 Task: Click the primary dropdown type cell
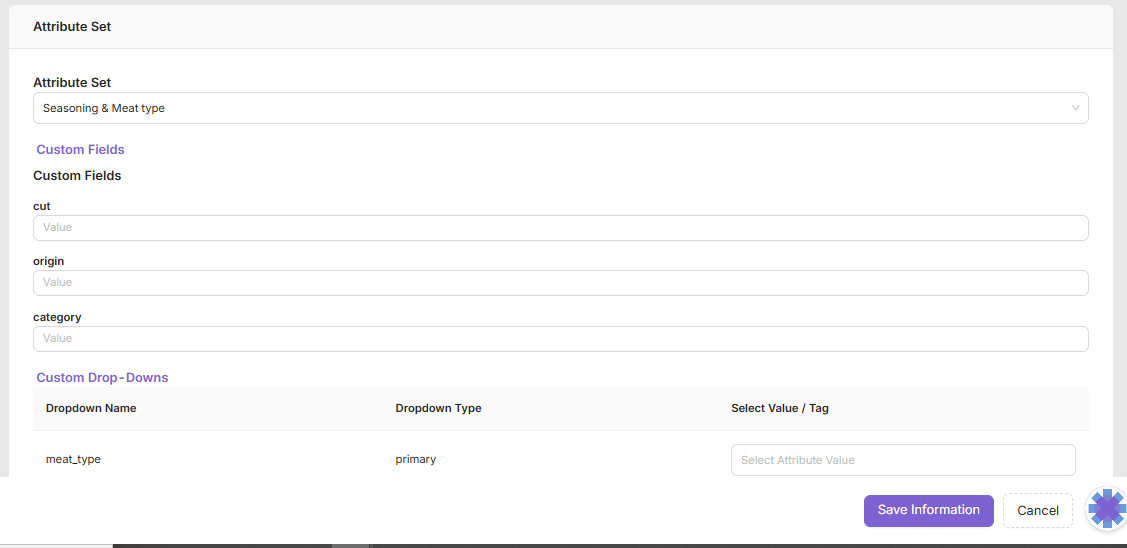click(415, 459)
